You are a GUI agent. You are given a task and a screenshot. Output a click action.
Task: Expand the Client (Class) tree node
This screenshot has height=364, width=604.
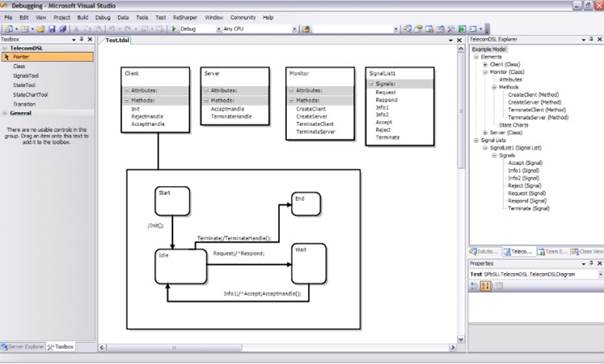click(x=485, y=65)
